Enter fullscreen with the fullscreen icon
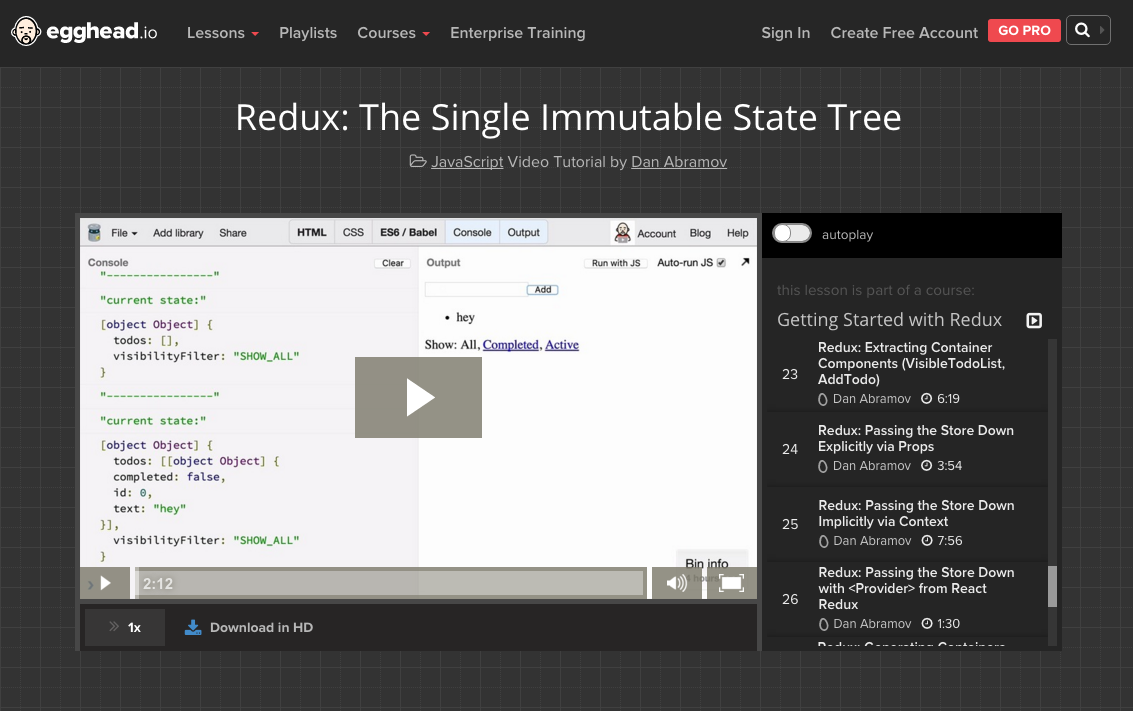 point(731,583)
